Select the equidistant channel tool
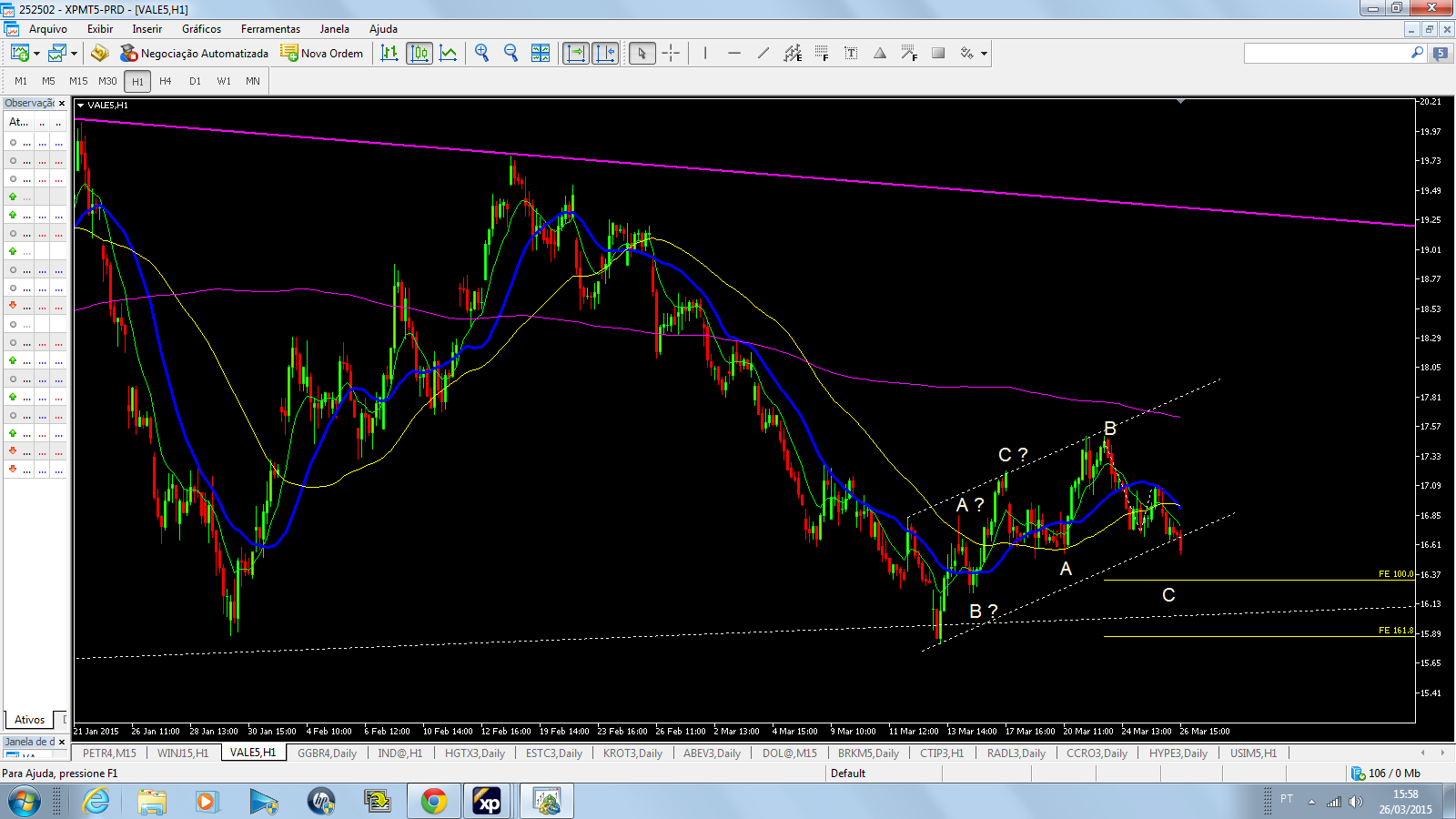Viewport: 1456px width, 819px height. (793, 53)
